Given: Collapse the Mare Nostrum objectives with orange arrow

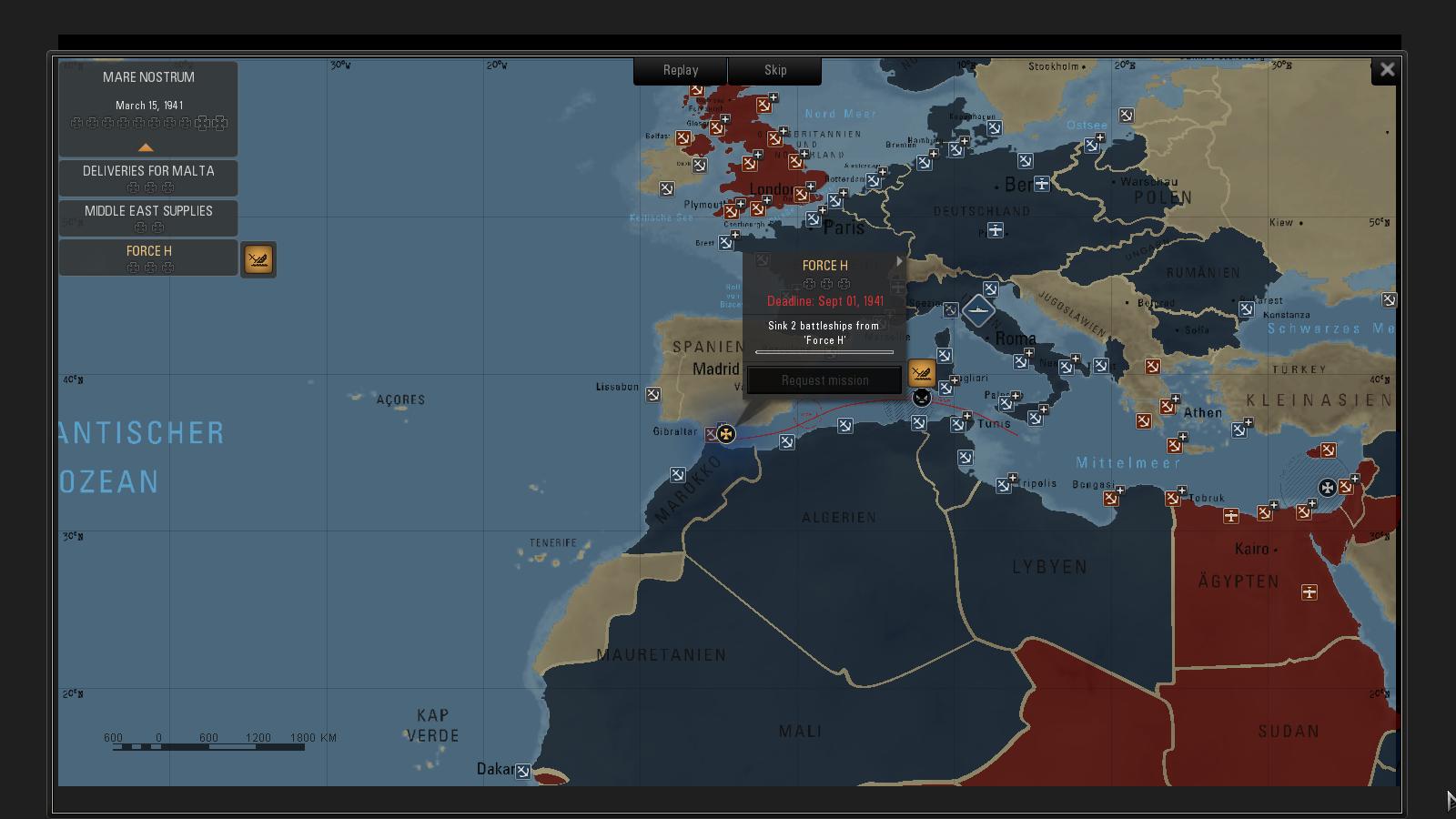Looking at the screenshot, I should coord(146,147).
